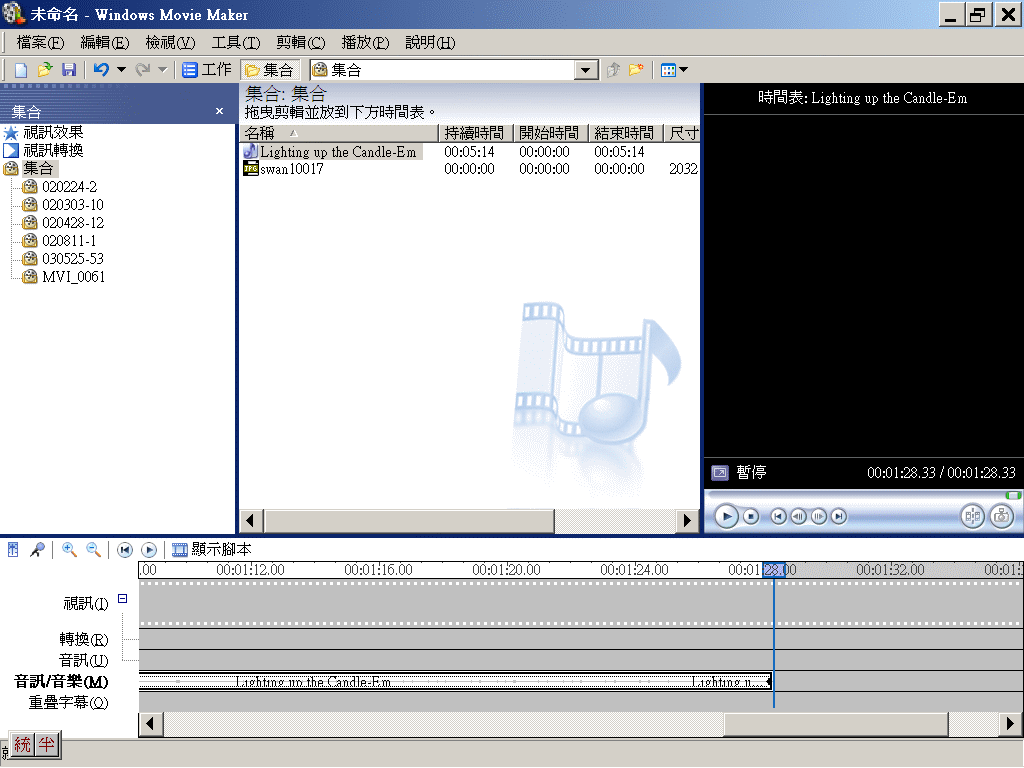Click the preview monitor seek bar
This screenshot has width=1024, height=768.
[860, 495]
